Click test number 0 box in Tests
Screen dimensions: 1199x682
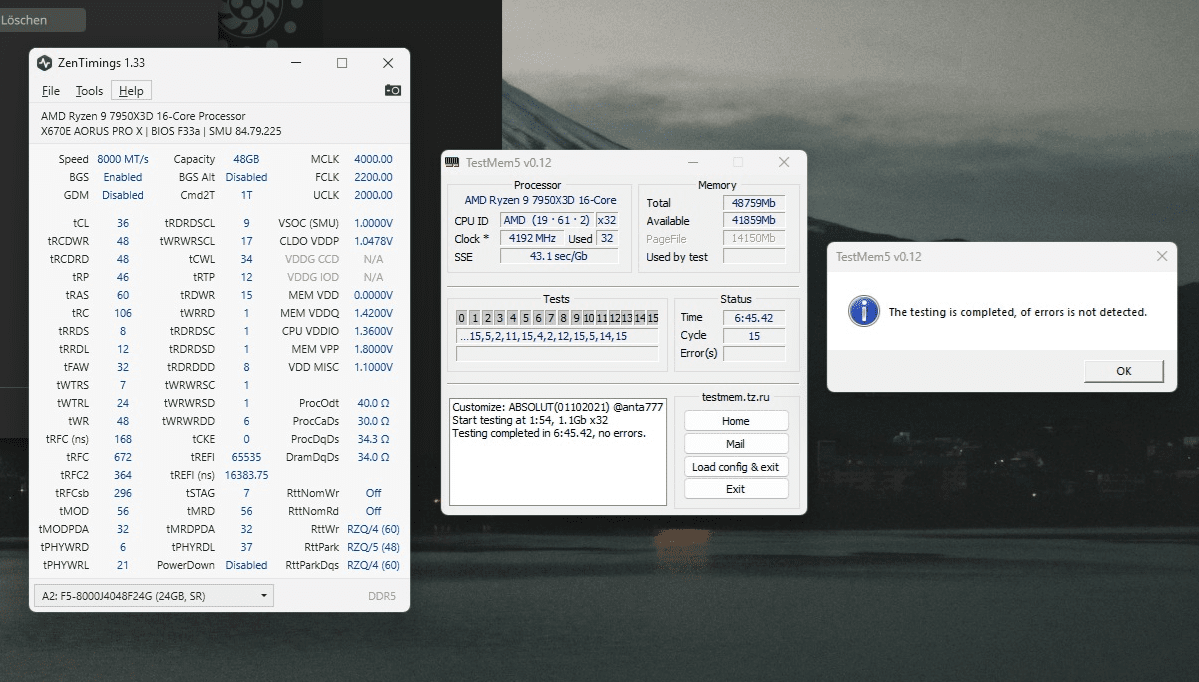tap(461, 317)
